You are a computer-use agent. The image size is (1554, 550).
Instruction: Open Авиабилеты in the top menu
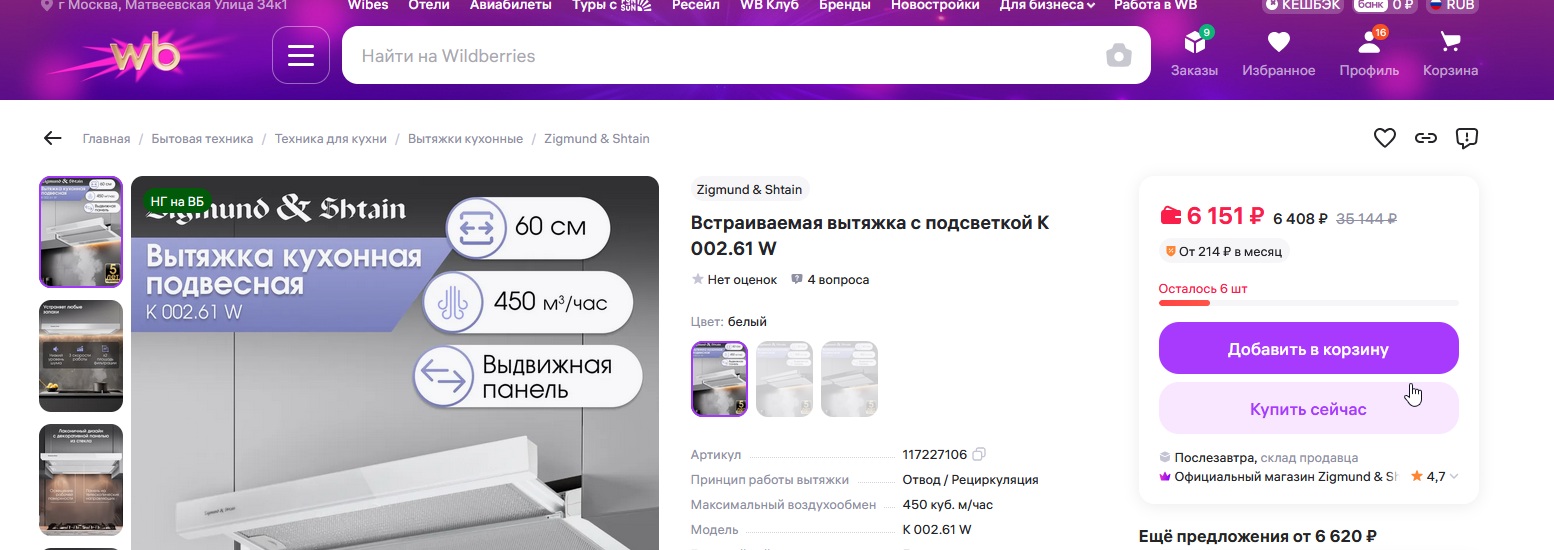pyautogui.click(x=510, y=5)
